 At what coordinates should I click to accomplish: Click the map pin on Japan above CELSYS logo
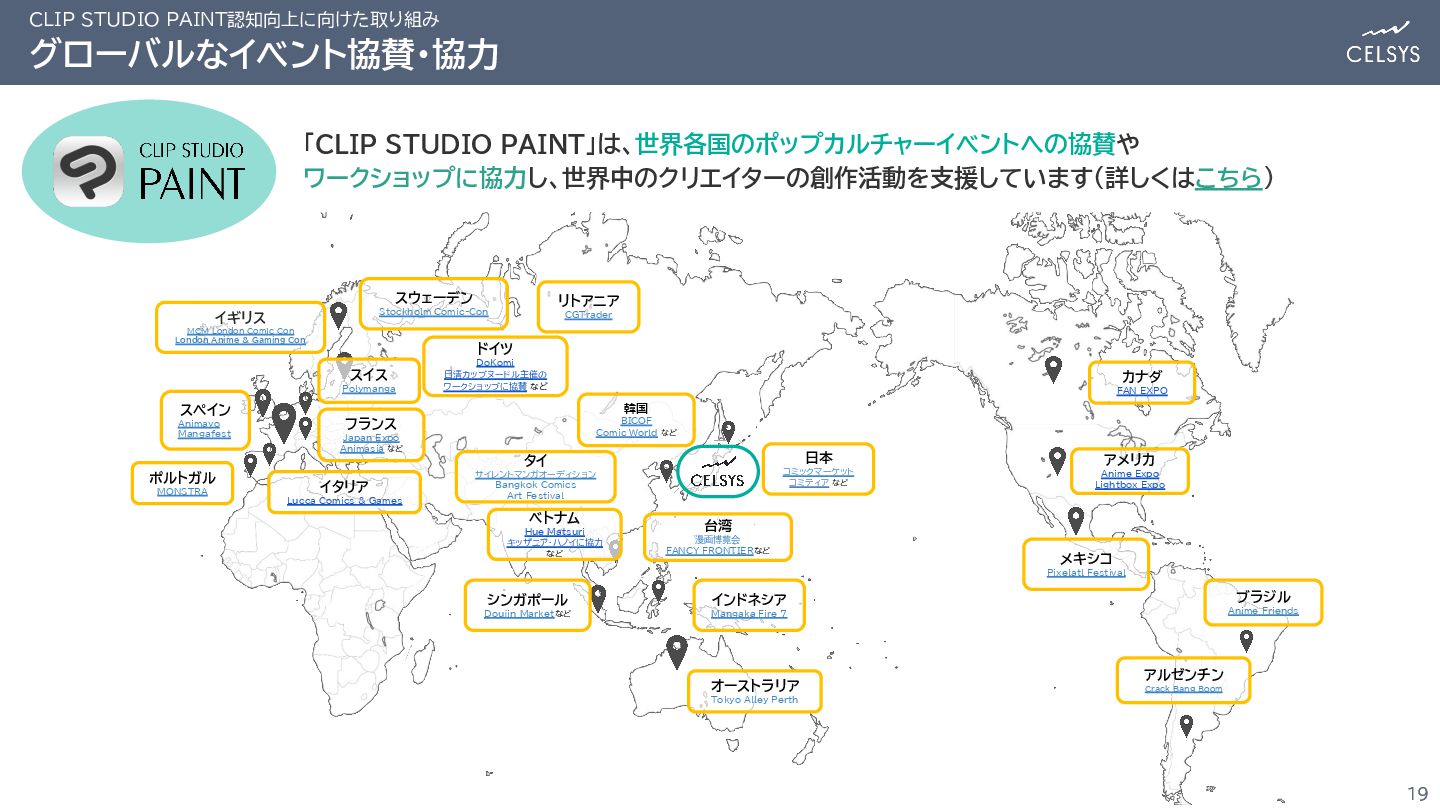pos(728,431)
